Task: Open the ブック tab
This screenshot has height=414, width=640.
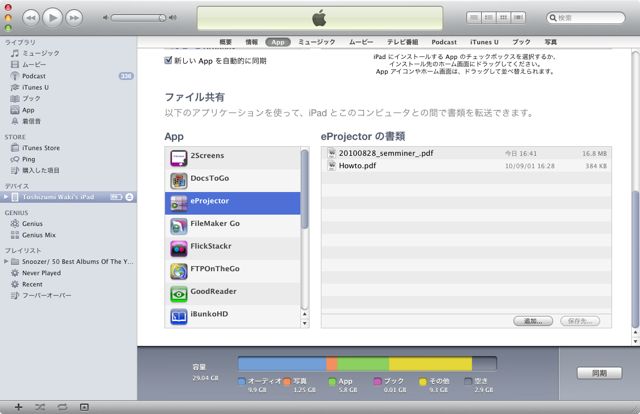Action: click(x=521, y=42)
